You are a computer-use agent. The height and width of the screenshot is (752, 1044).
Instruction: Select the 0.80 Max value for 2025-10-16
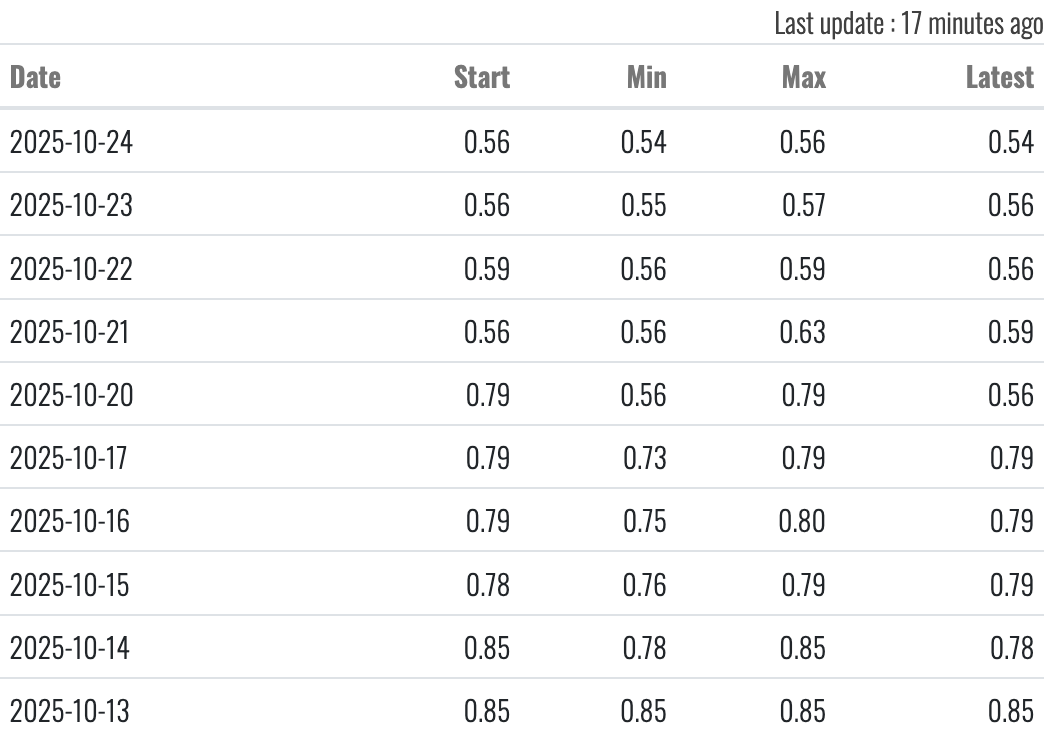[x=803, y=522]
